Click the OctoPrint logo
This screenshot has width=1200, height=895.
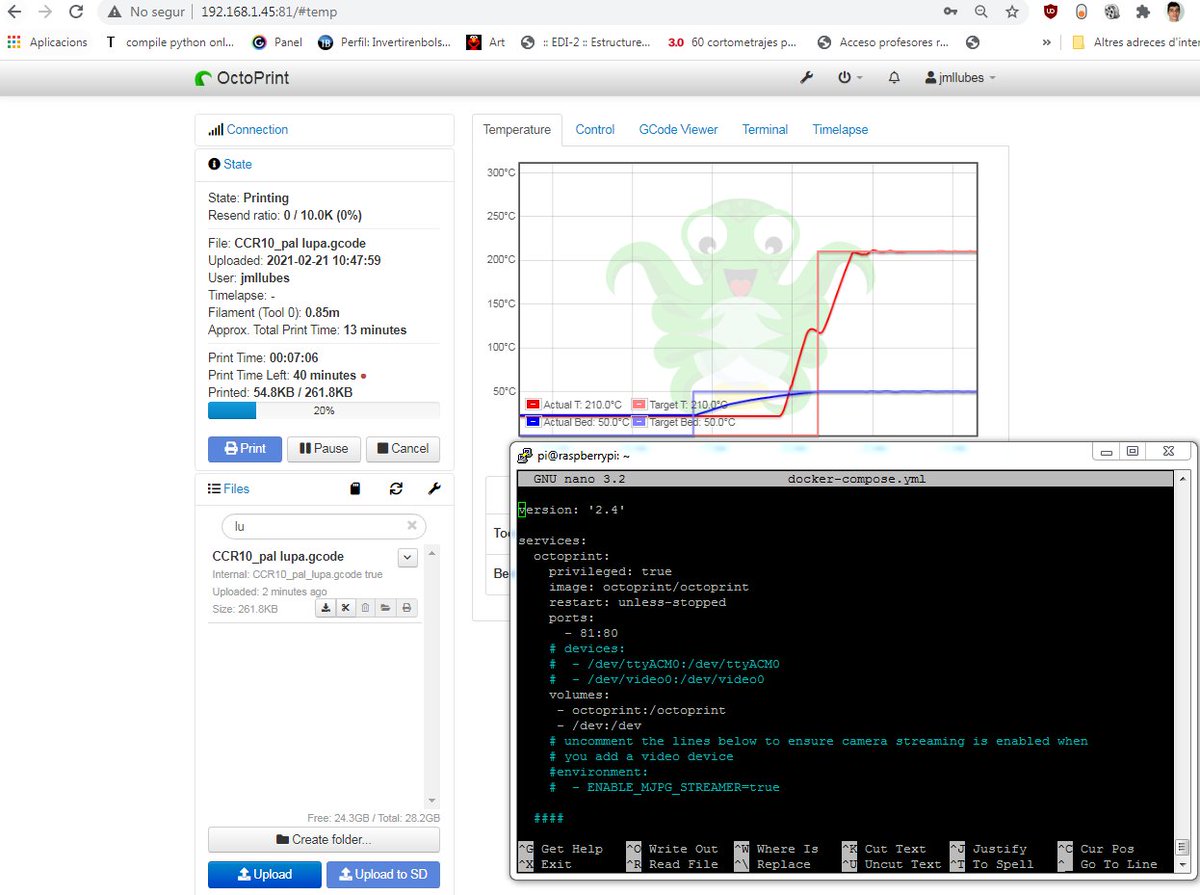tap(242, 77)
